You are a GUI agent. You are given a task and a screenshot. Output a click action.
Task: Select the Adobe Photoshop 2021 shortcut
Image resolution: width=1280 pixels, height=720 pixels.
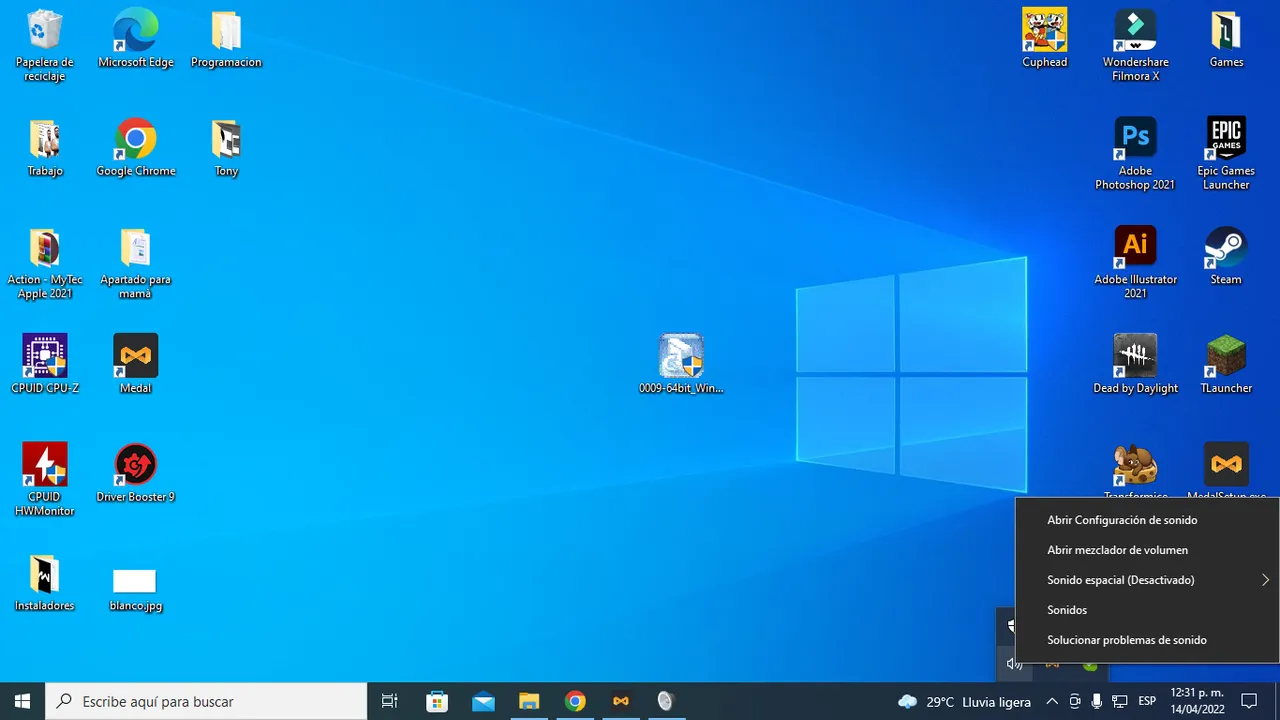tap(1136, 155)
